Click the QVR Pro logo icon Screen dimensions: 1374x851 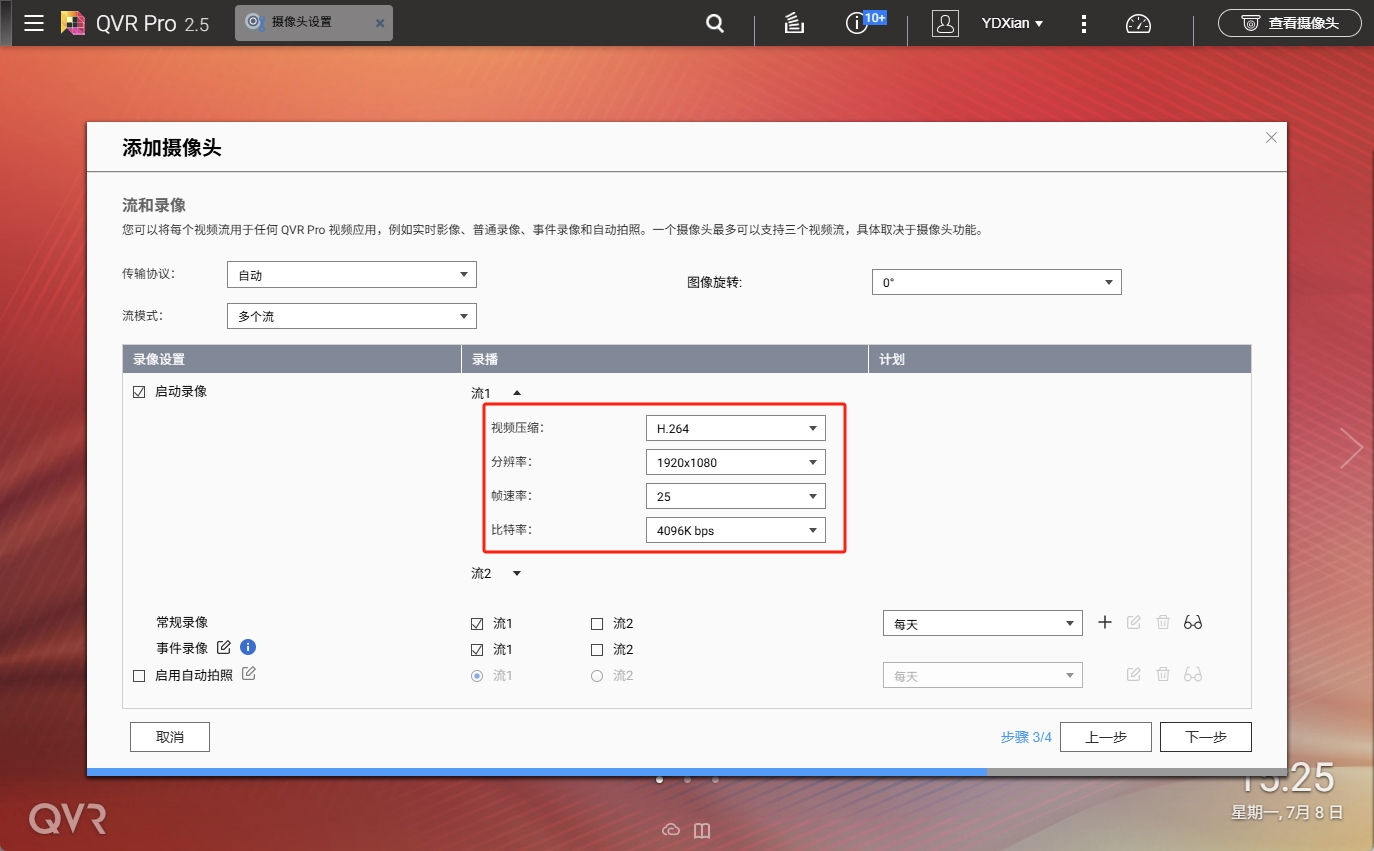pos(73,23)
